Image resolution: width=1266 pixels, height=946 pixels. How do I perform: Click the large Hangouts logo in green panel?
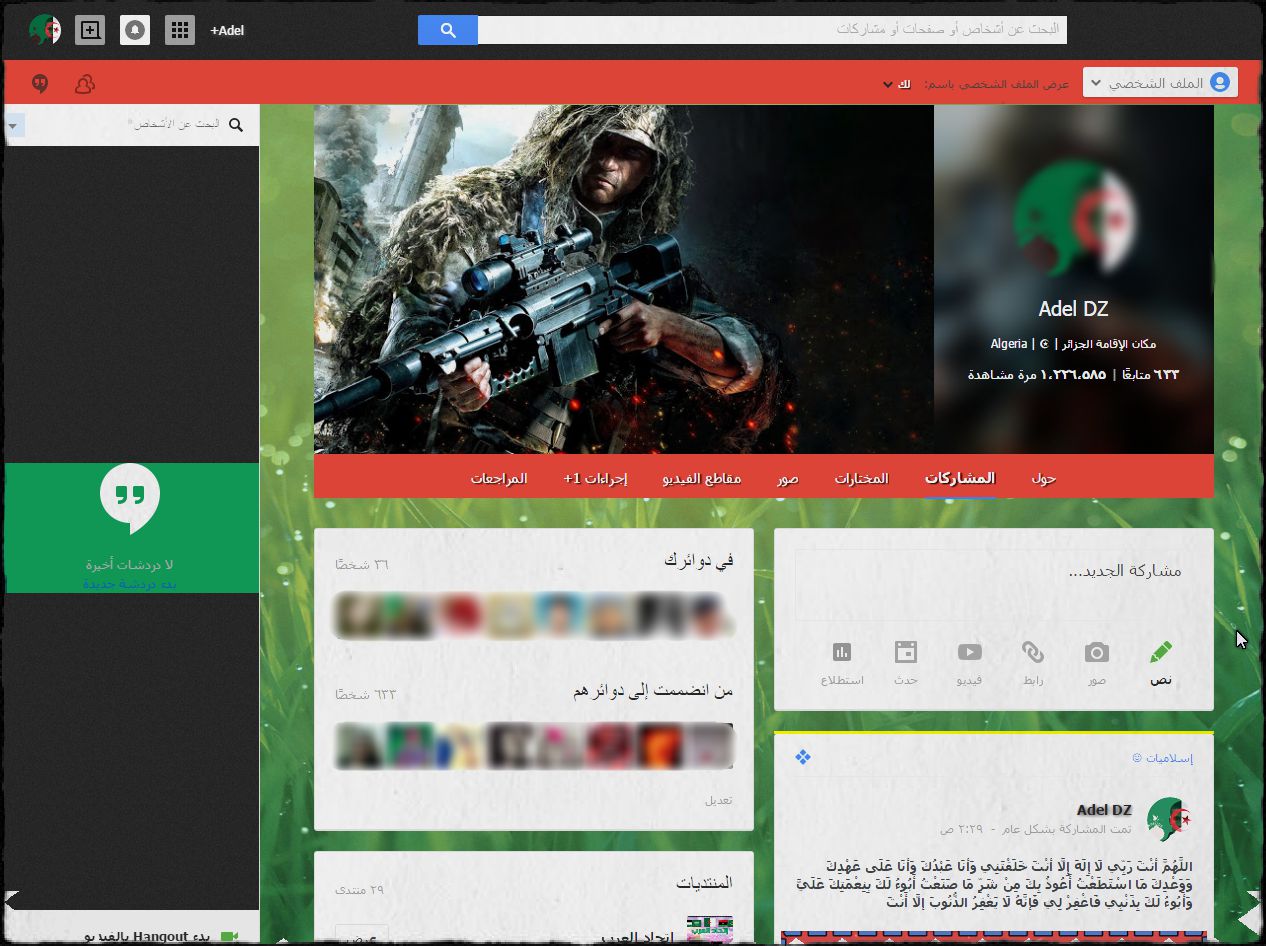coord(130,499)
